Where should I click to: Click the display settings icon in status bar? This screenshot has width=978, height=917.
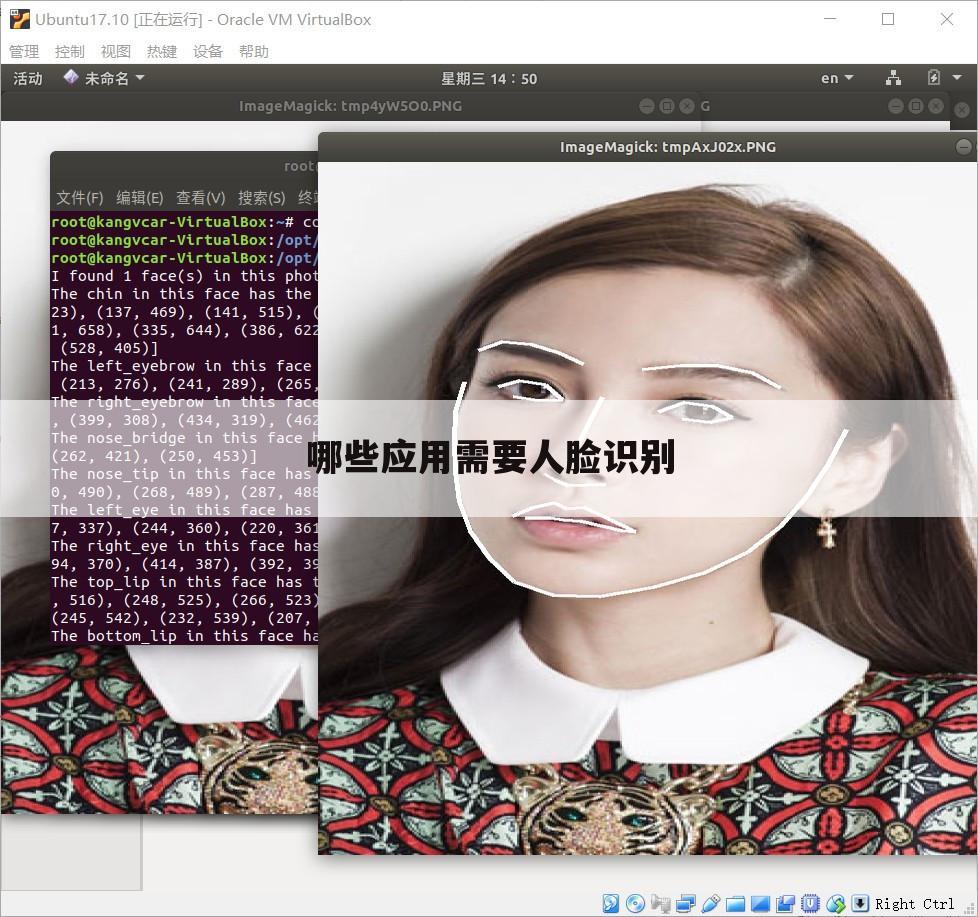tap(760, 903)
